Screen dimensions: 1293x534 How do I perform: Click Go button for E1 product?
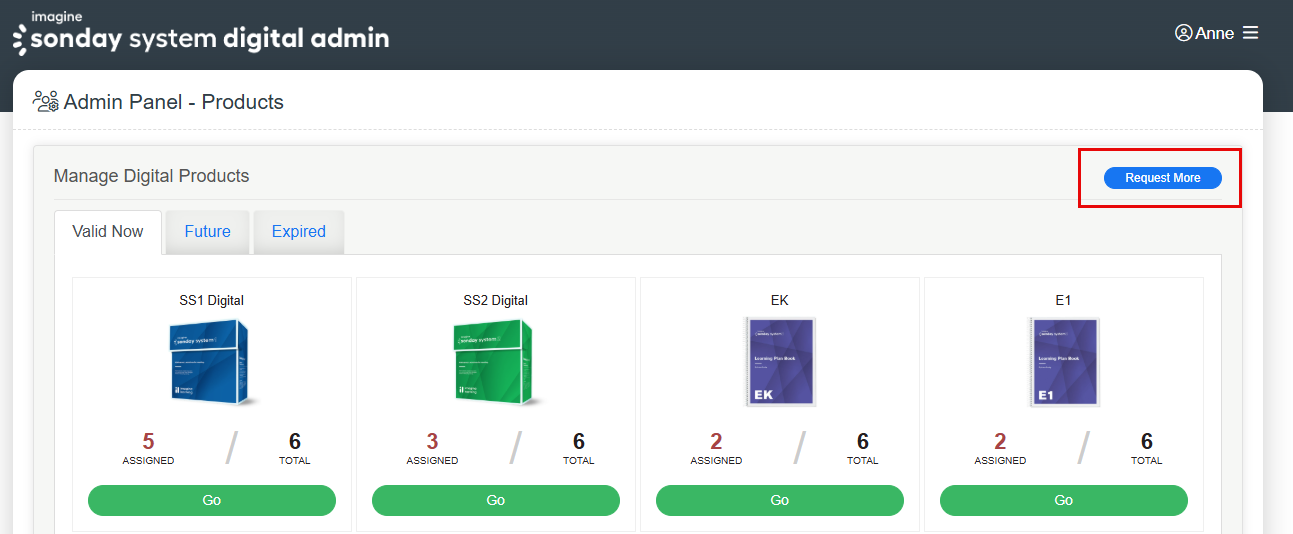click(1064, 500)
